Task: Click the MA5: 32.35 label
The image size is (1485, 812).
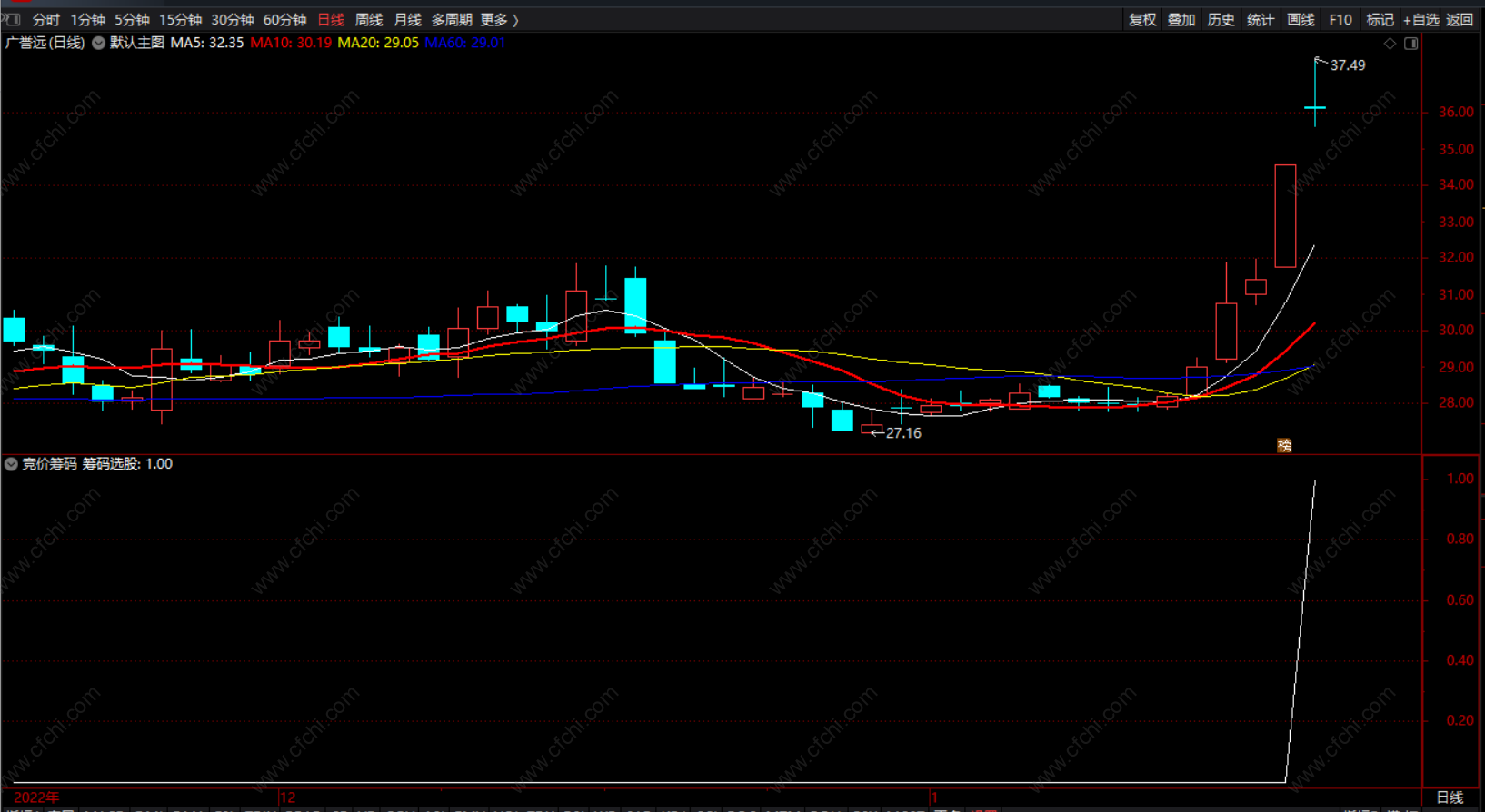Action: point(207,43)
